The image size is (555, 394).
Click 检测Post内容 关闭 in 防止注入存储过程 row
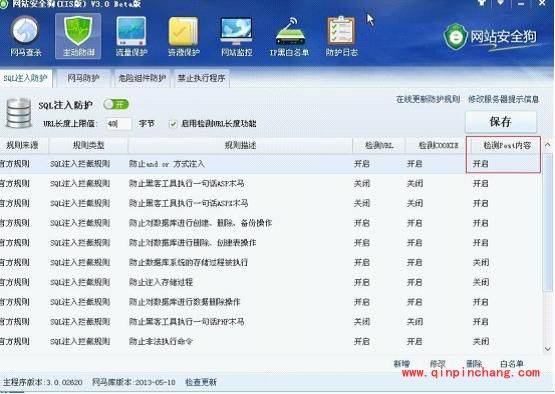coord(481,282)
